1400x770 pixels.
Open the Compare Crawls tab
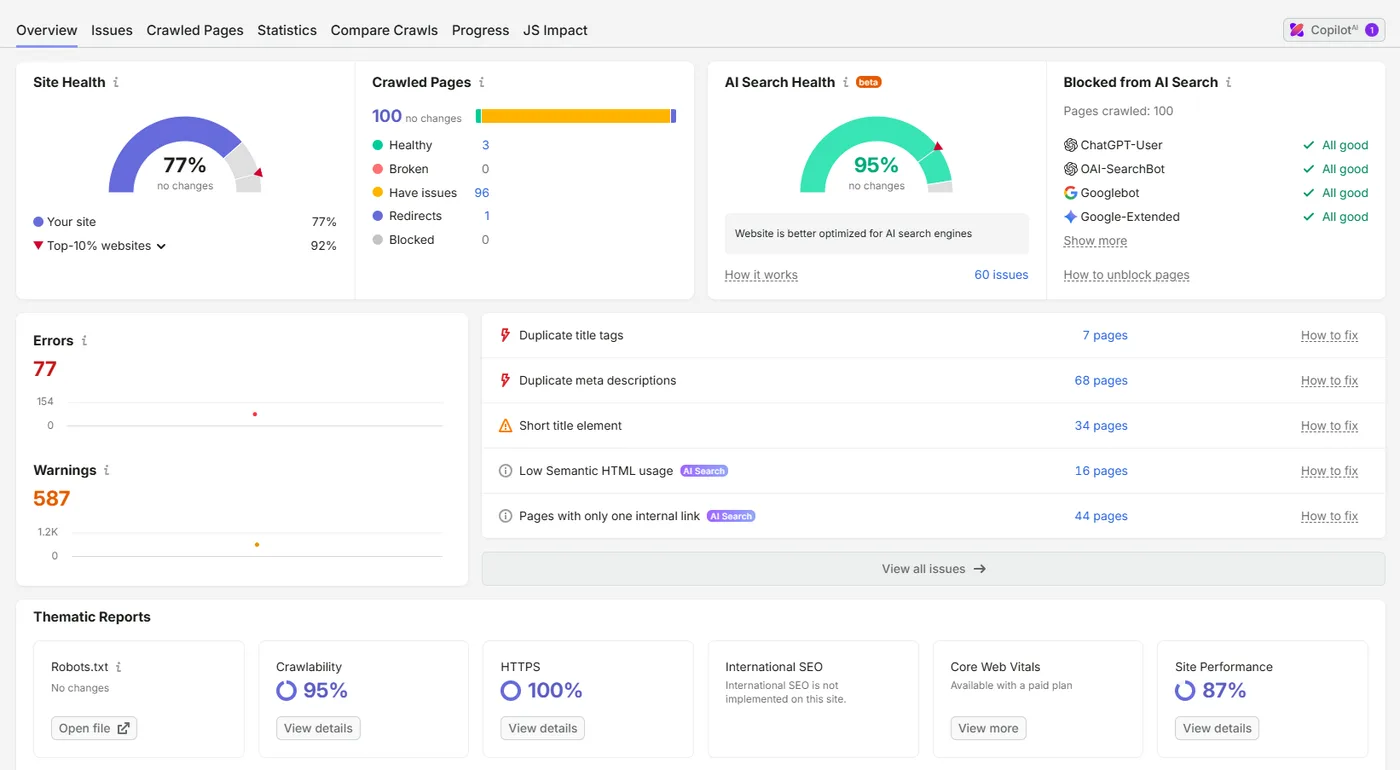click(384, 30)
